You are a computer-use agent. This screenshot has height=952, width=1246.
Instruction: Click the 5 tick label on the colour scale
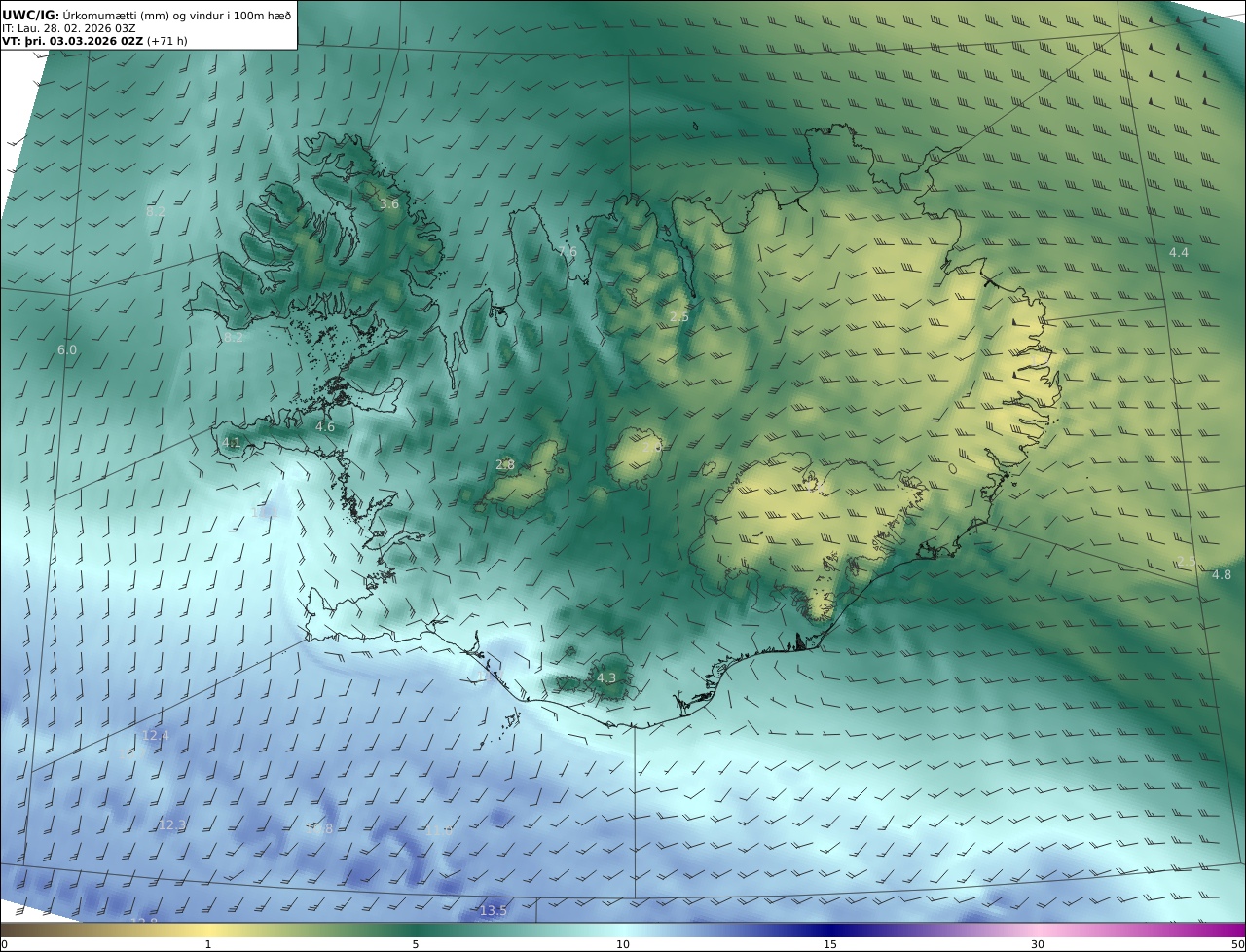416,944
